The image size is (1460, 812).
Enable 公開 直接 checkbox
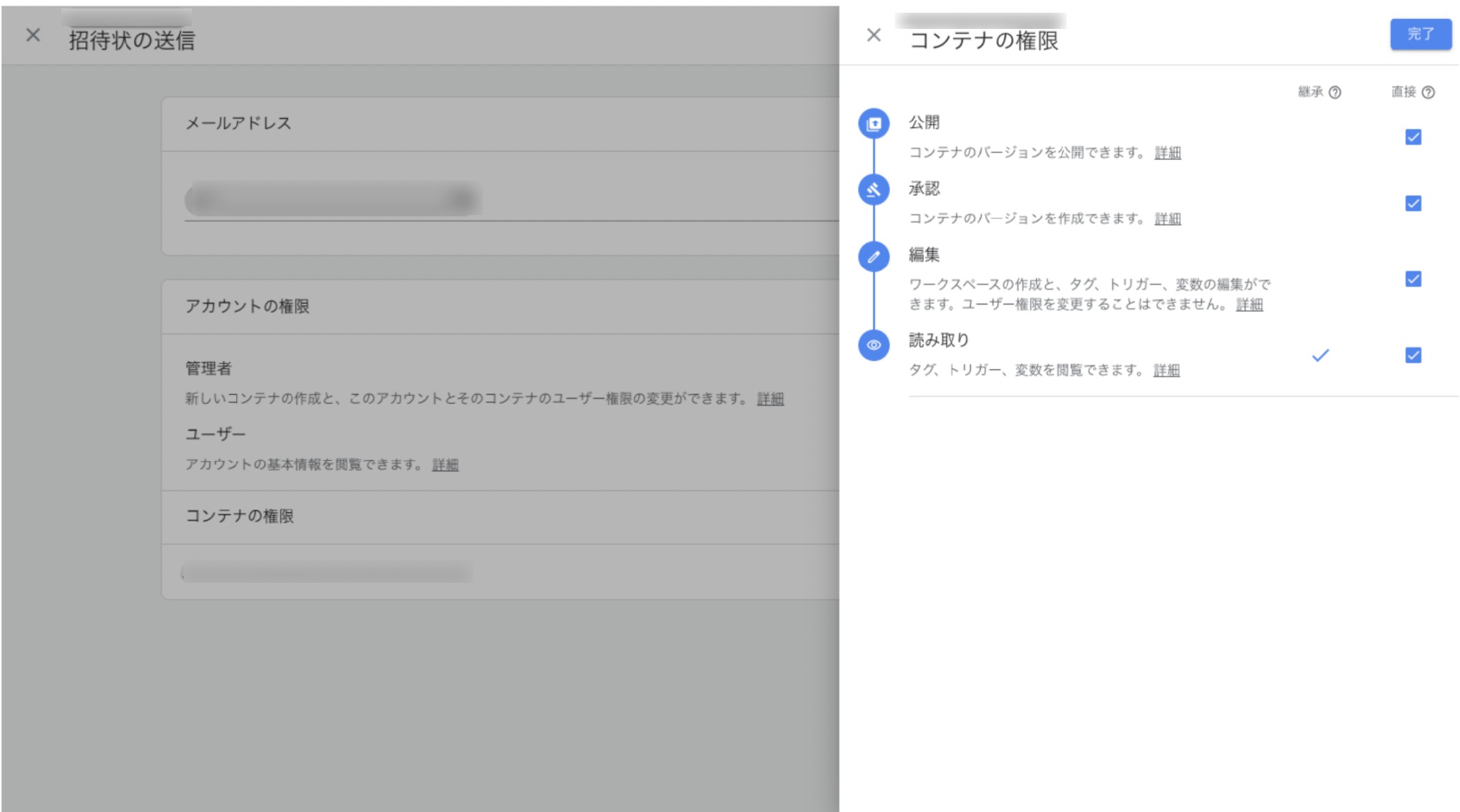point(1415,137)
